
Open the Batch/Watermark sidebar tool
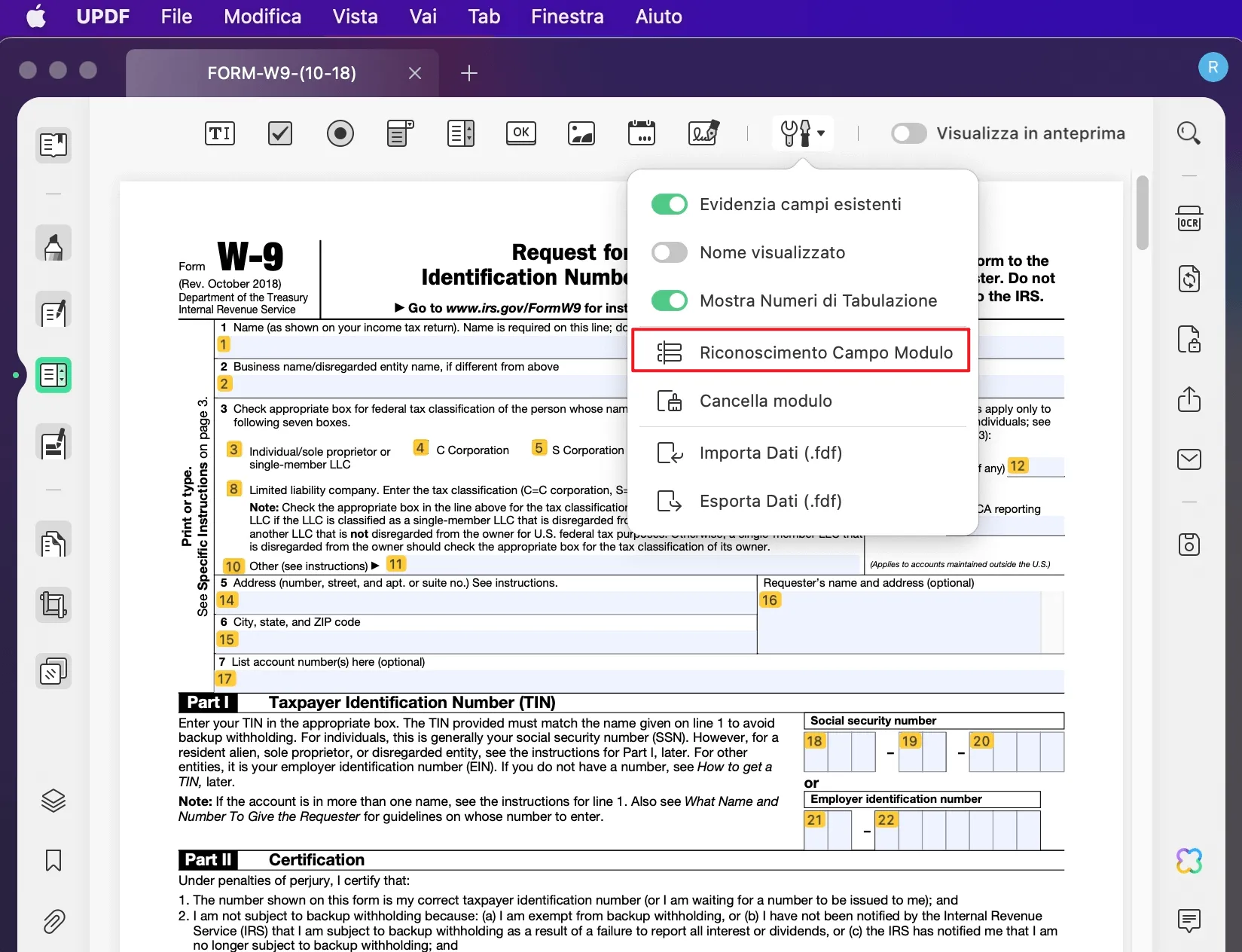coord(53,671)
